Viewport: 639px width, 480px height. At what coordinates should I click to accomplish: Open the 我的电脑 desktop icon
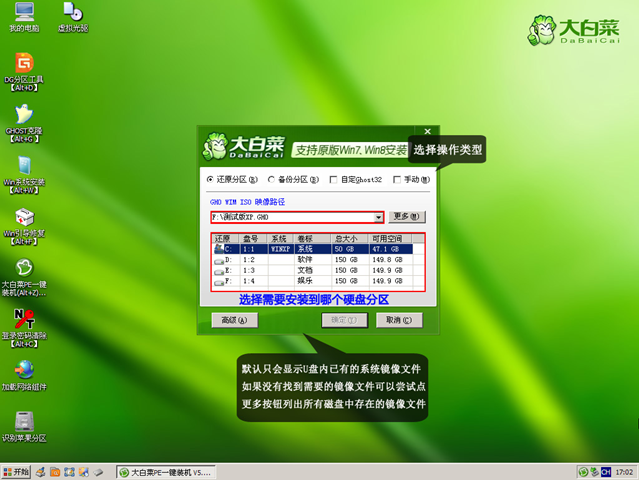tap(22, 14)
